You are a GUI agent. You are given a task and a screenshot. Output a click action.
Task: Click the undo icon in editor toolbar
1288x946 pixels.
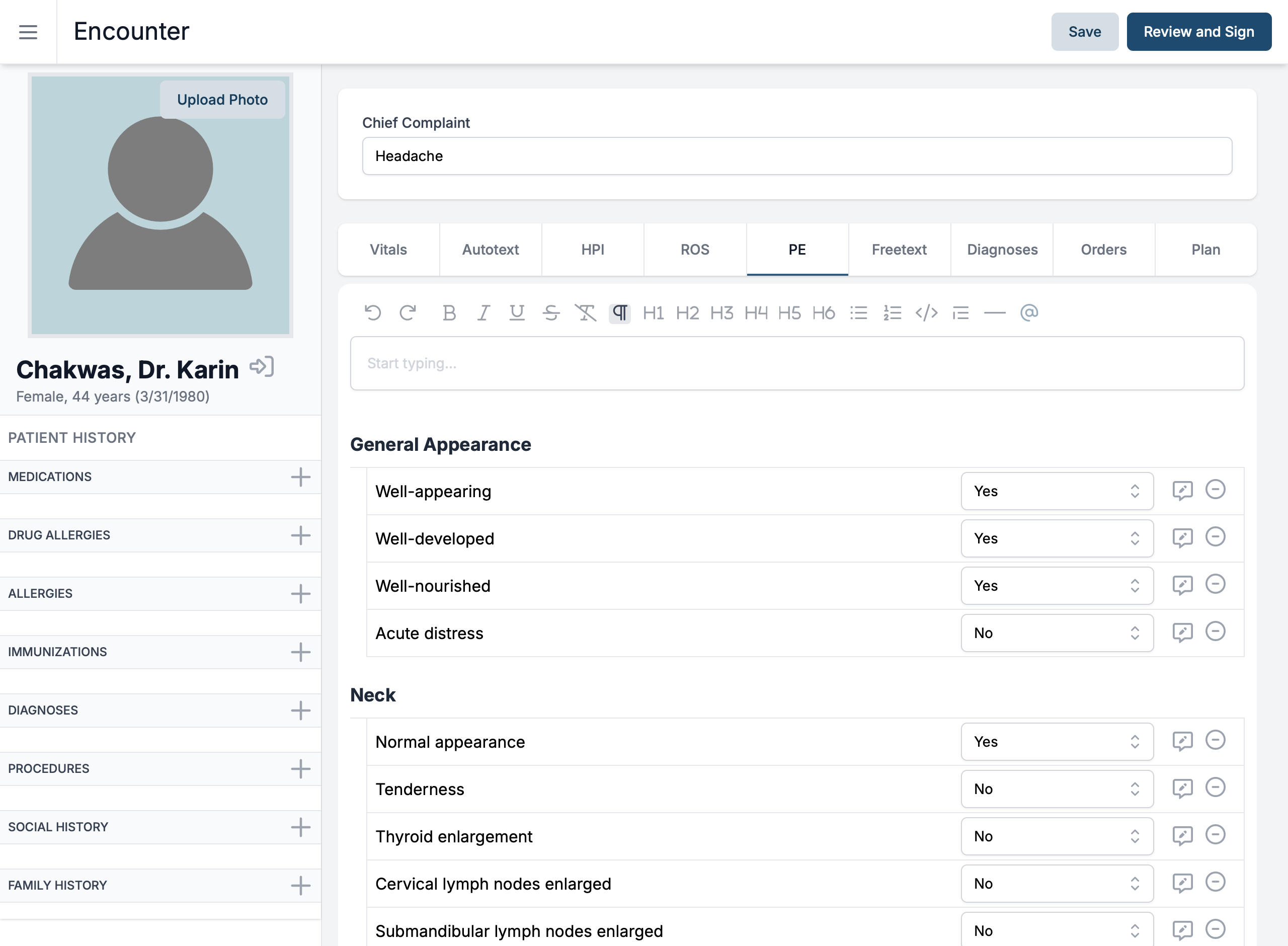(x=373, y=312)
